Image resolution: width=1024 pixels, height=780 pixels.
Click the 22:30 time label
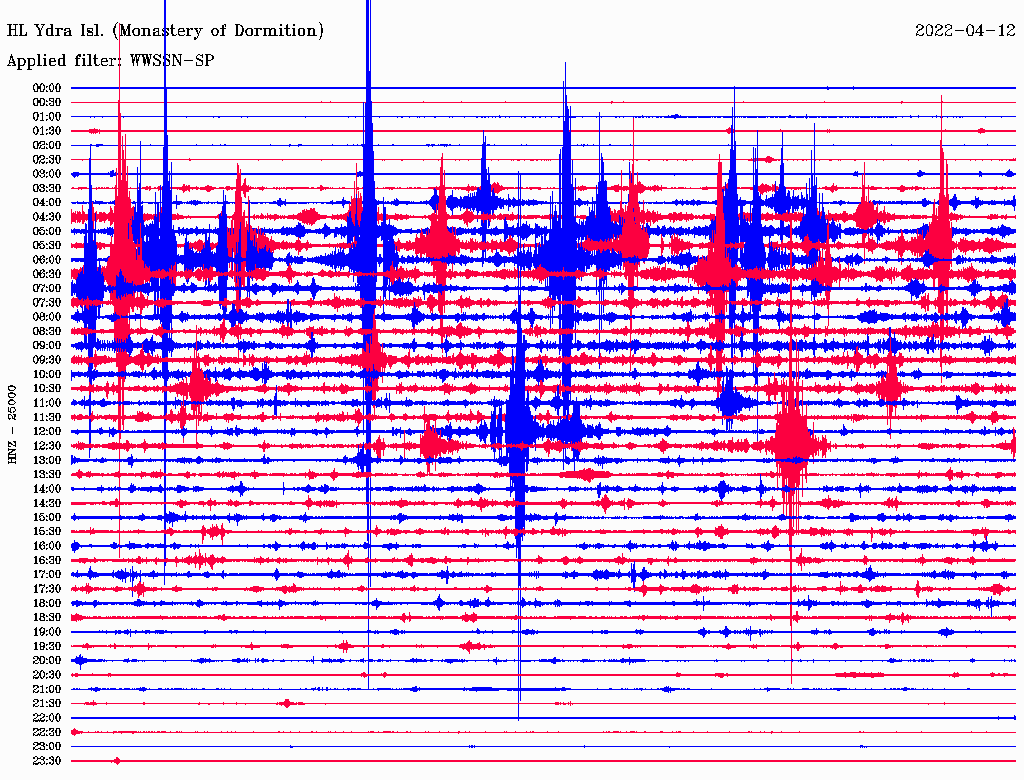click(x=46, y=732)
